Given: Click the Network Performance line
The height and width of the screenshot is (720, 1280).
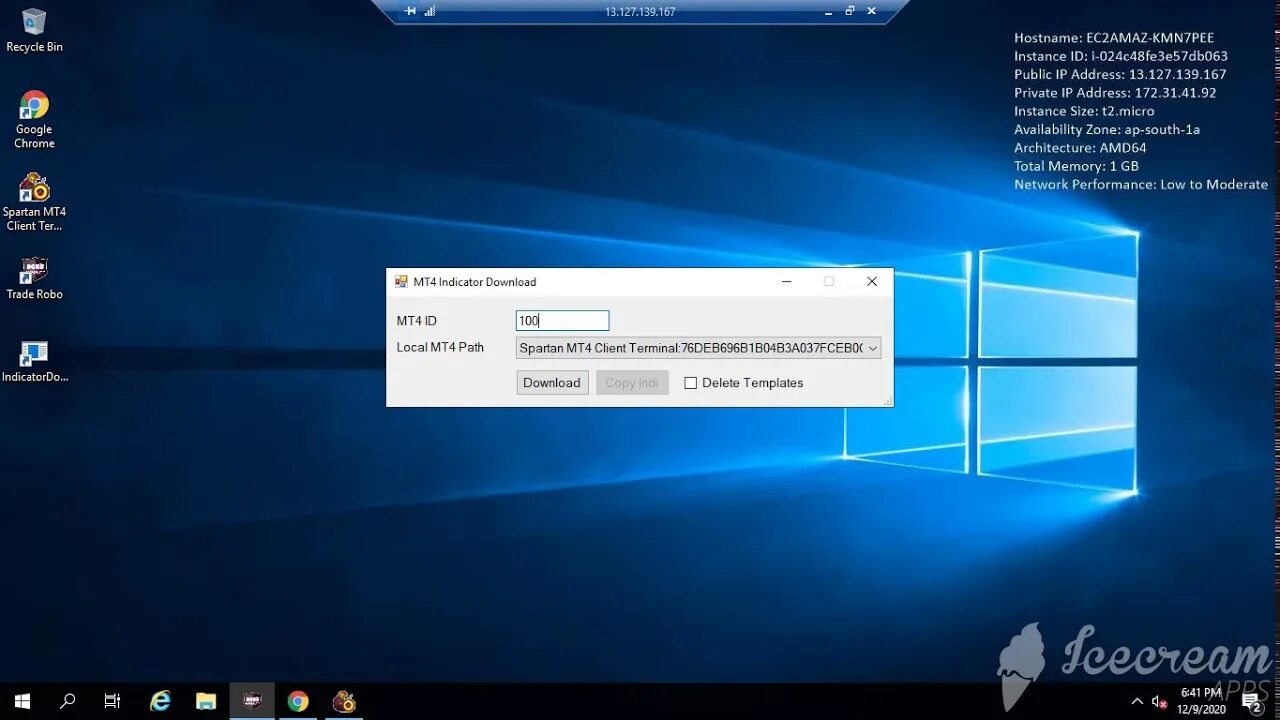Looking at the screenshot, I should point(1141,185).
